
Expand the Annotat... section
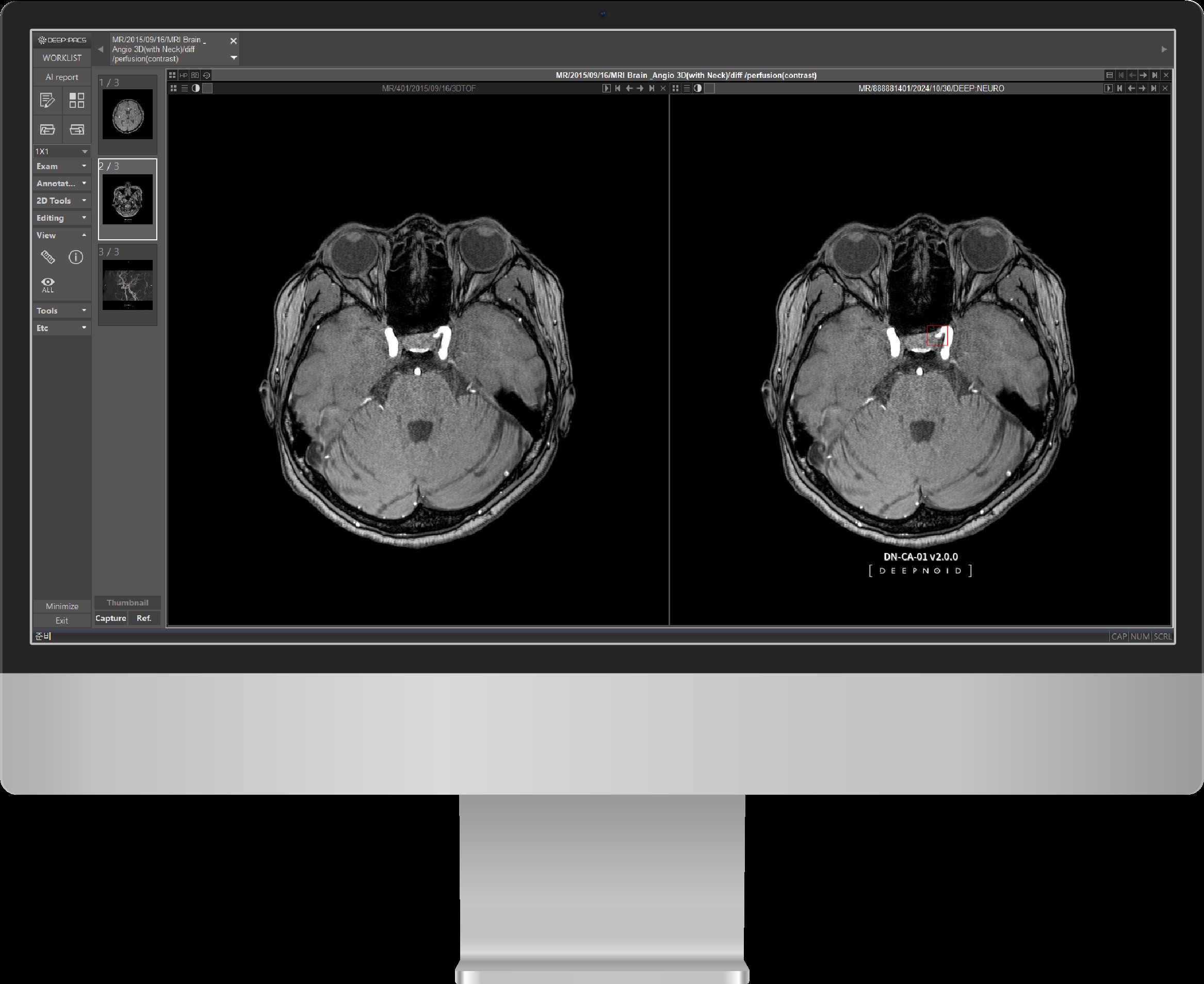pos(62,183)
